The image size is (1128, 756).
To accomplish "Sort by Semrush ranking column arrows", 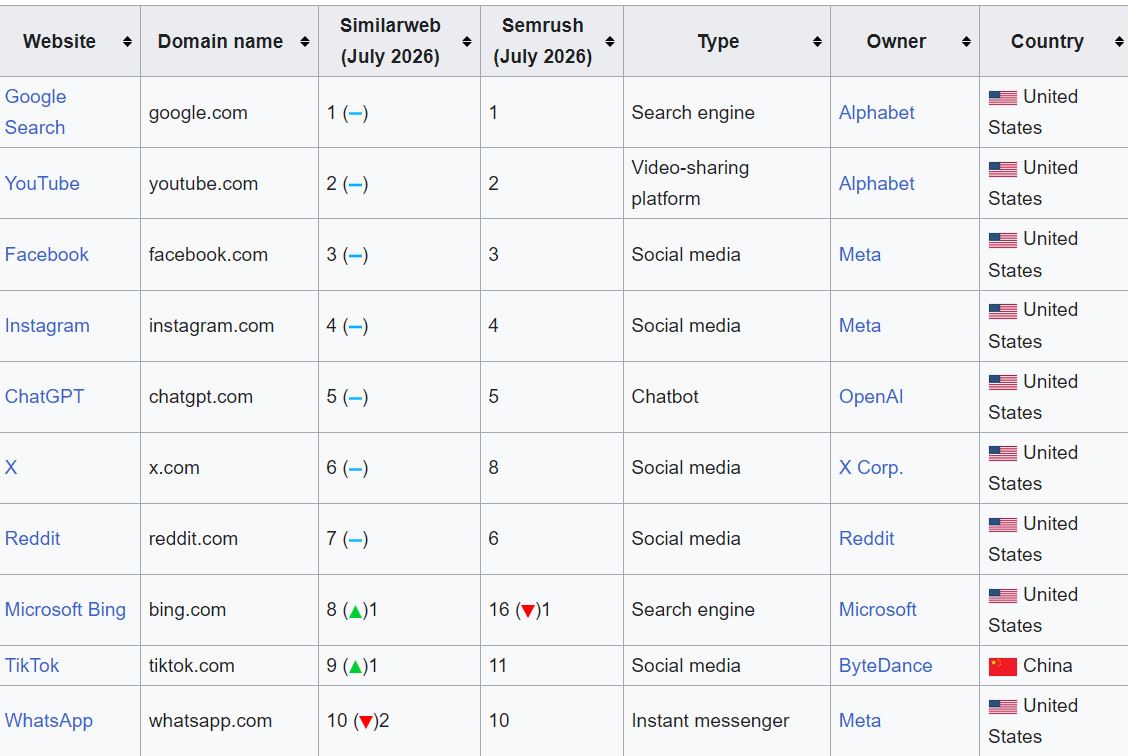I will [610, 42].
